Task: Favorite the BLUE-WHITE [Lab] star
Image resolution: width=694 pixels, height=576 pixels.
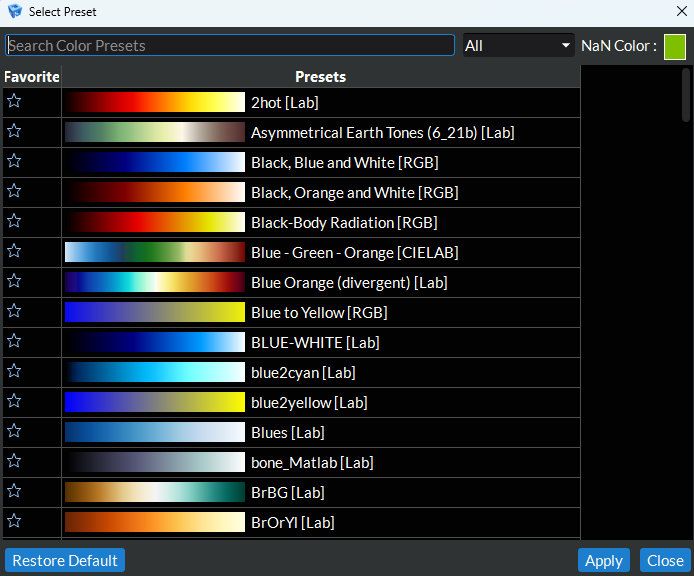Action: coord(14,341)
